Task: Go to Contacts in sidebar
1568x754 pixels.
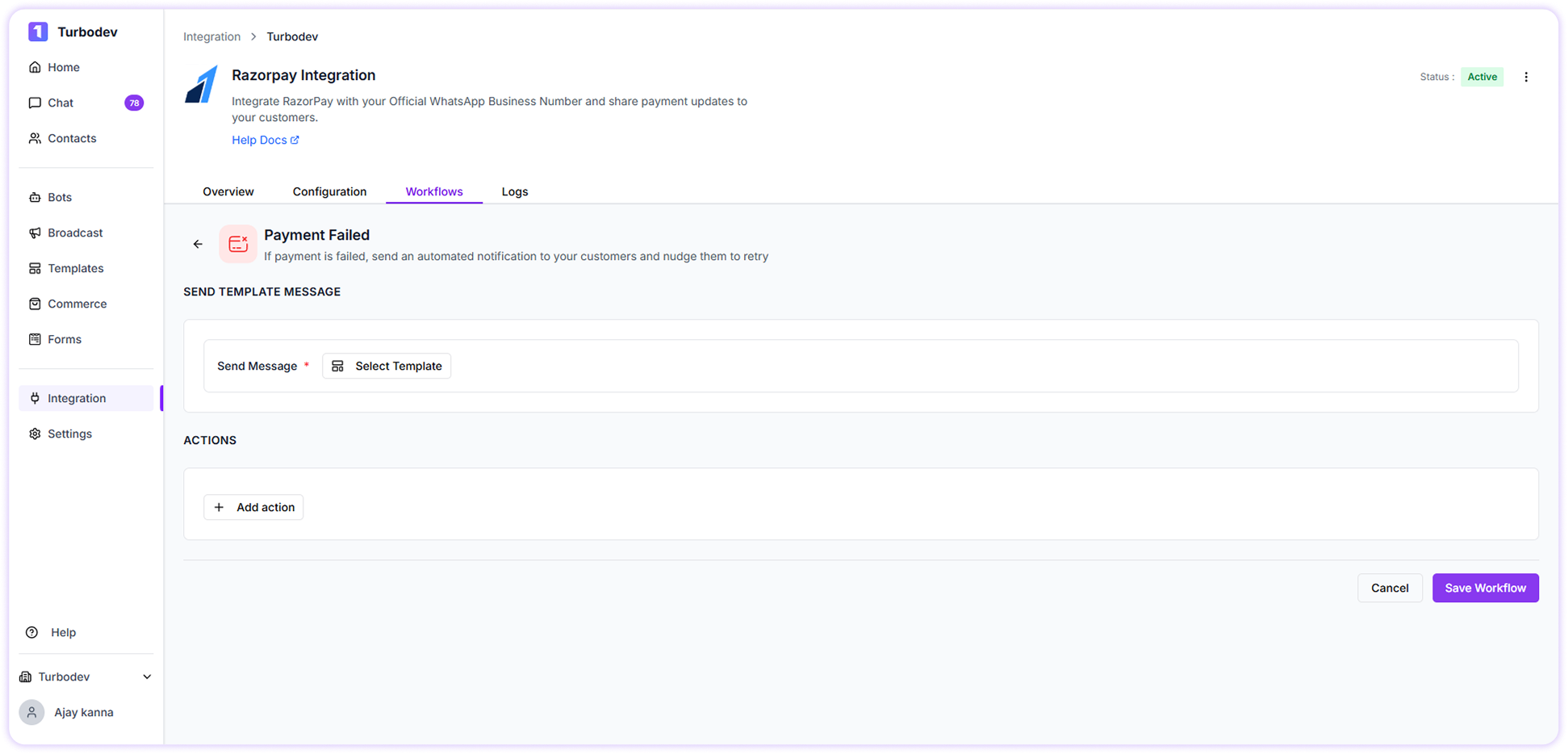Action: (x=62, y=138)
